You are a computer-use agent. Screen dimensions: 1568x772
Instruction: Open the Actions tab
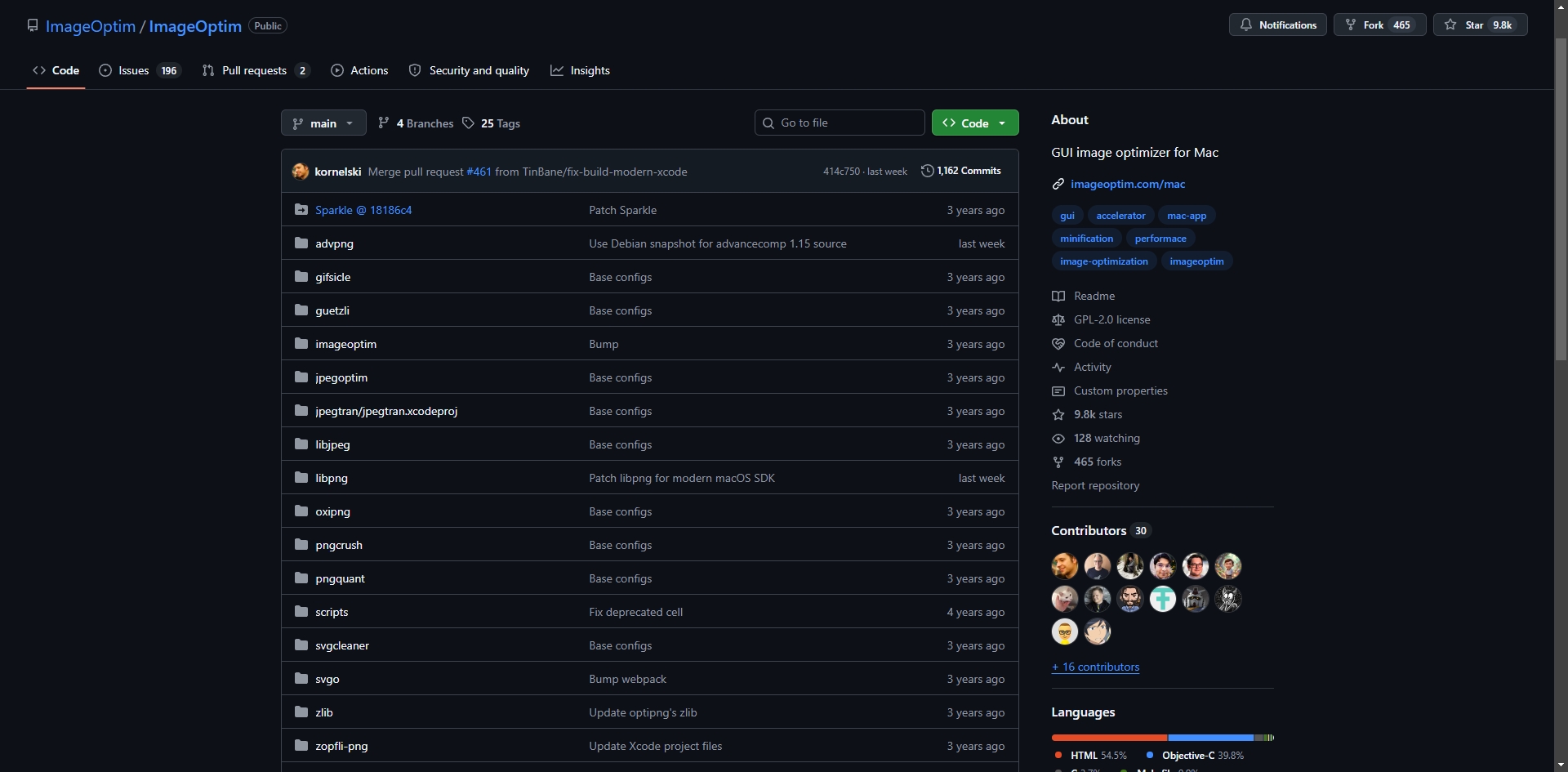pos(360,70)
